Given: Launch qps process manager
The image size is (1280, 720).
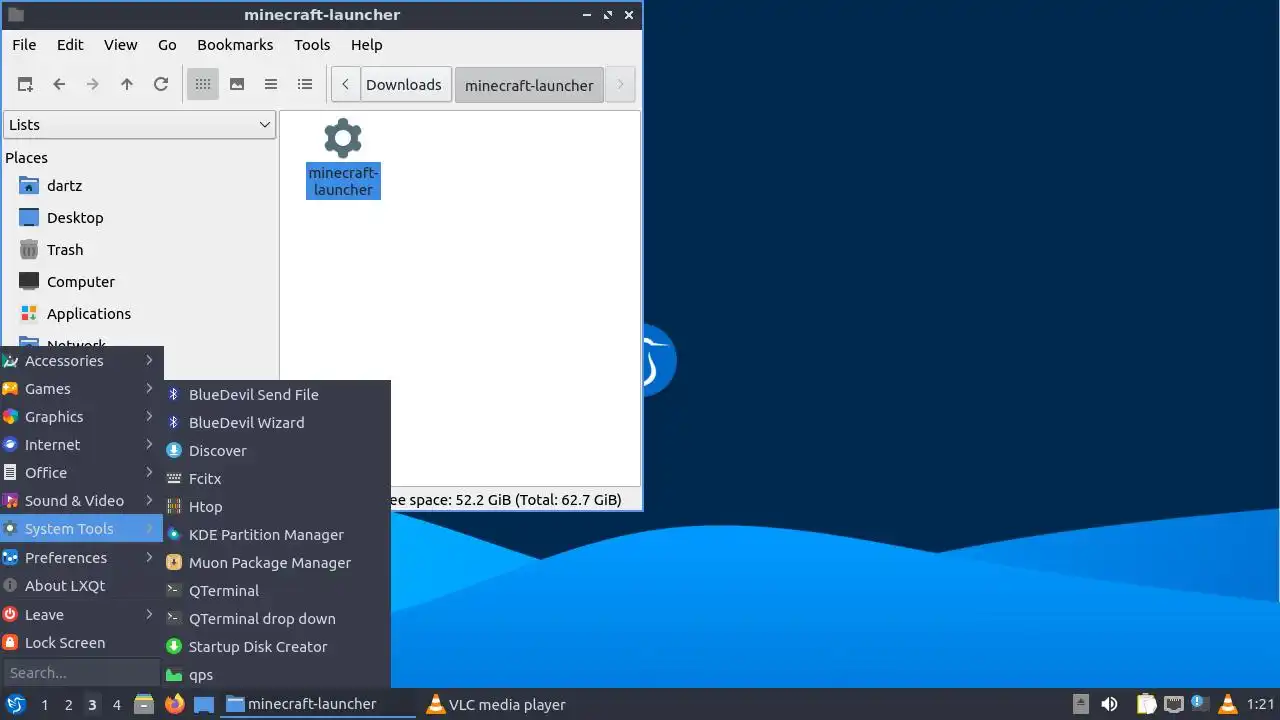Looking at the screenshot, I should pos(277,675).
